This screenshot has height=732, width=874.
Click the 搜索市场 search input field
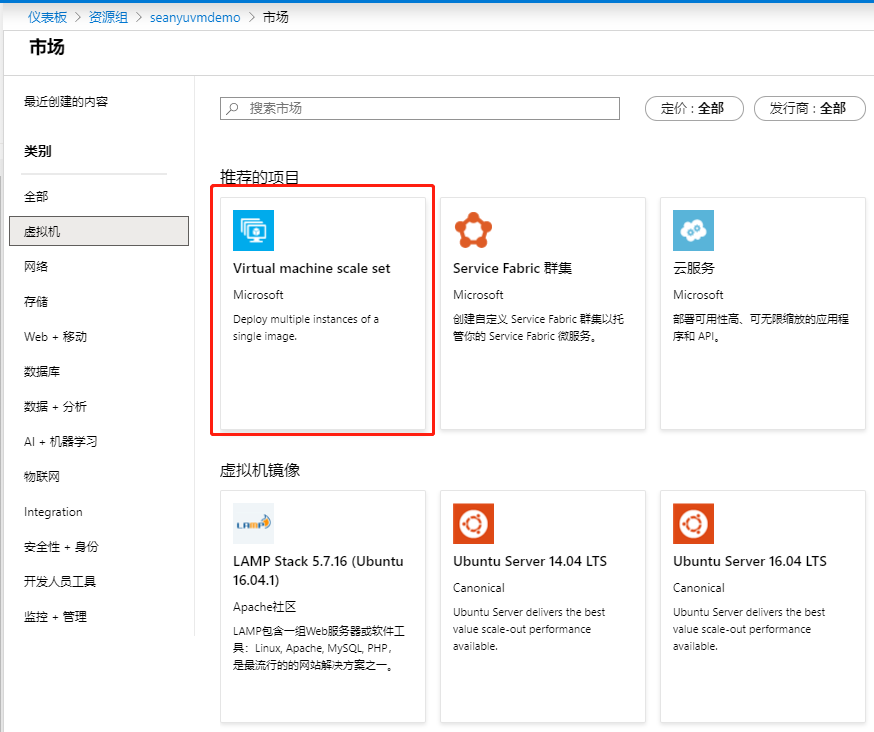coord(430,108)
